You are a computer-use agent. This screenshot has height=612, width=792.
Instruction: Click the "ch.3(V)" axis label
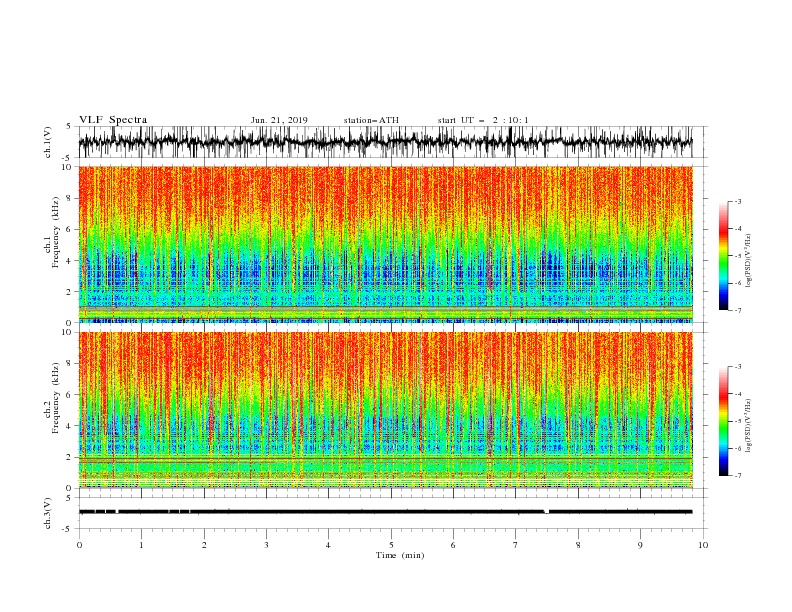pos(48,513)
